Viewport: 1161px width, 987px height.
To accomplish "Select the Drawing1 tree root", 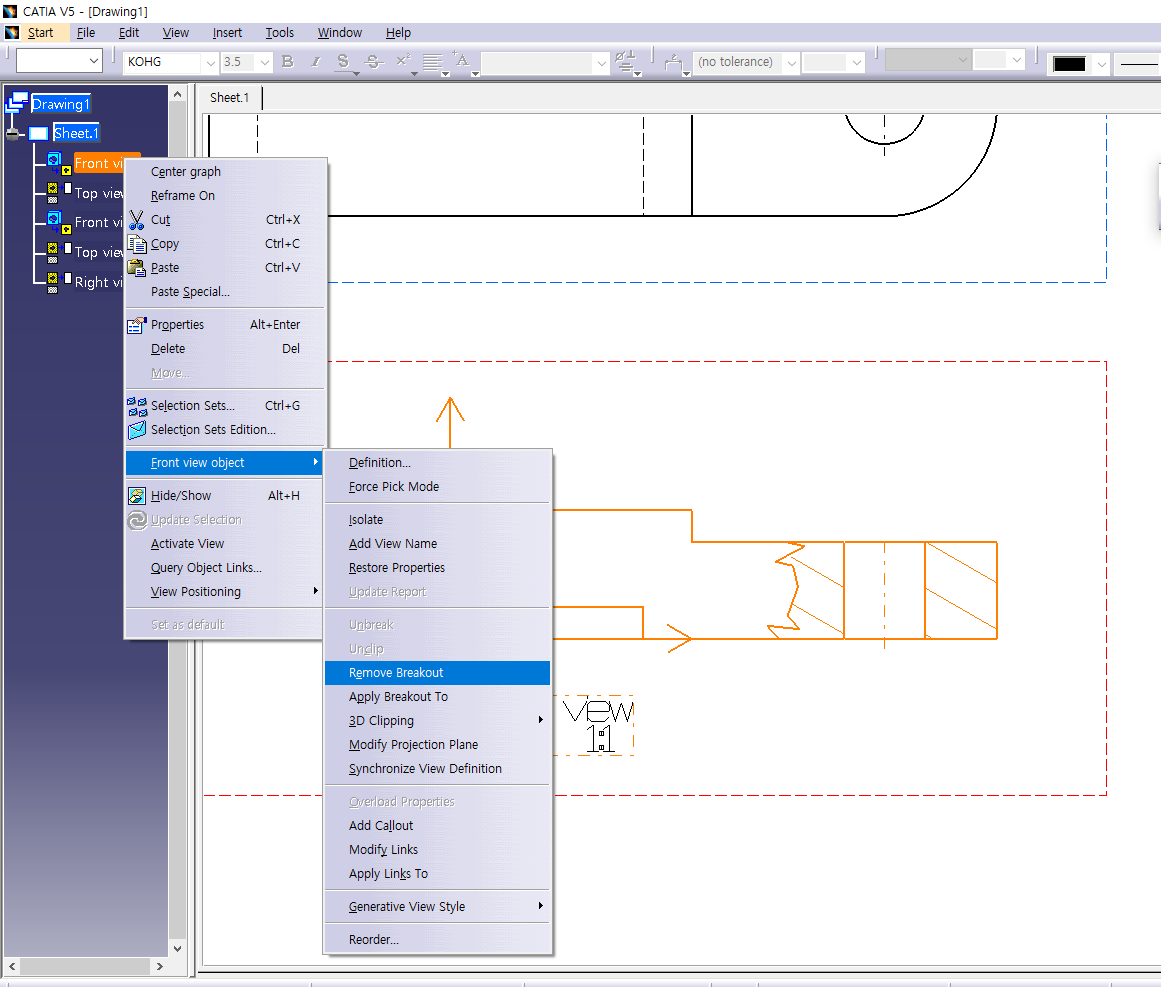I will pyautogui.click(x=61, y=104).
